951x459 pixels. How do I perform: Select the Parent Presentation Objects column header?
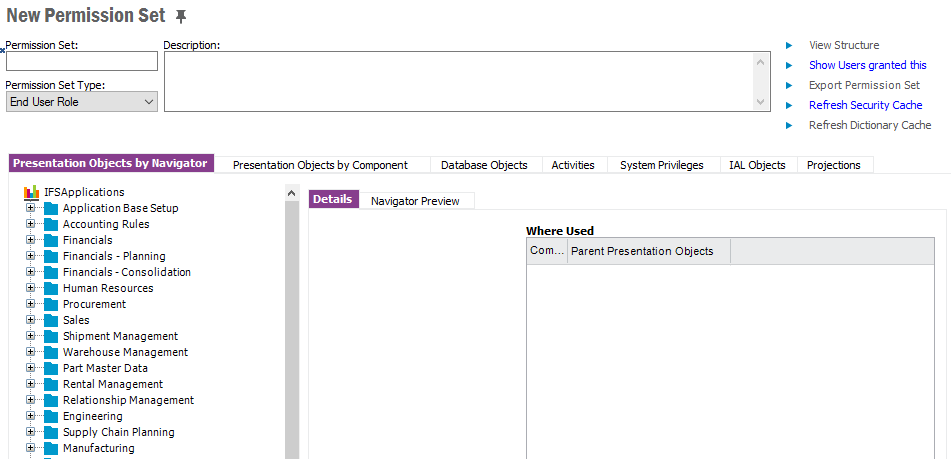[x=648, y=251]
